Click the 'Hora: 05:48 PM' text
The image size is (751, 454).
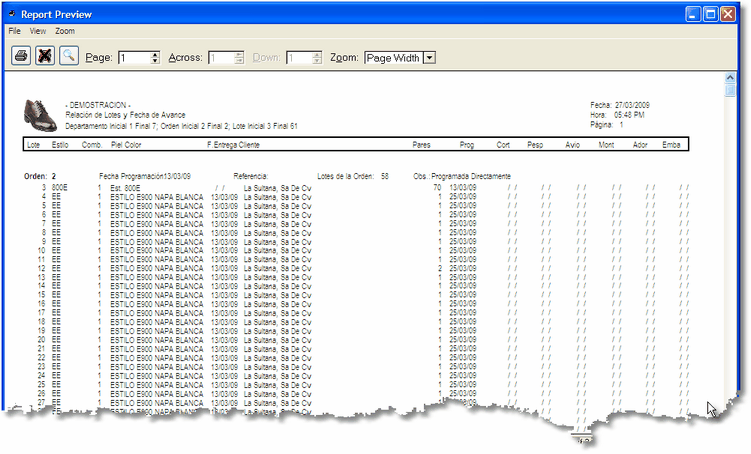pos(617,115)
